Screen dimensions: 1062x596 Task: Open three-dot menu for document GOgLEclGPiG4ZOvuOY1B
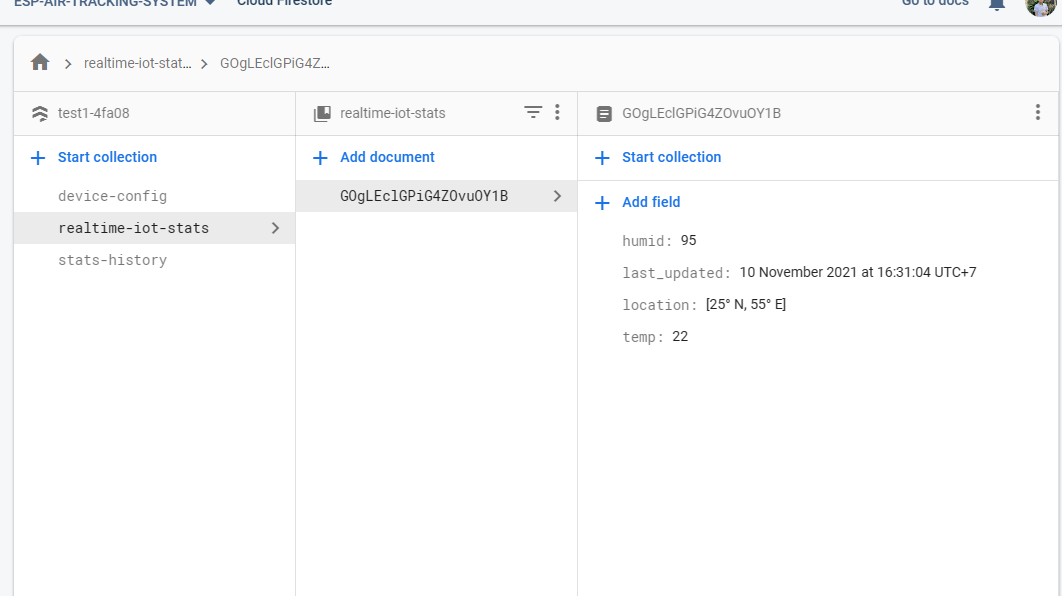1038,113
